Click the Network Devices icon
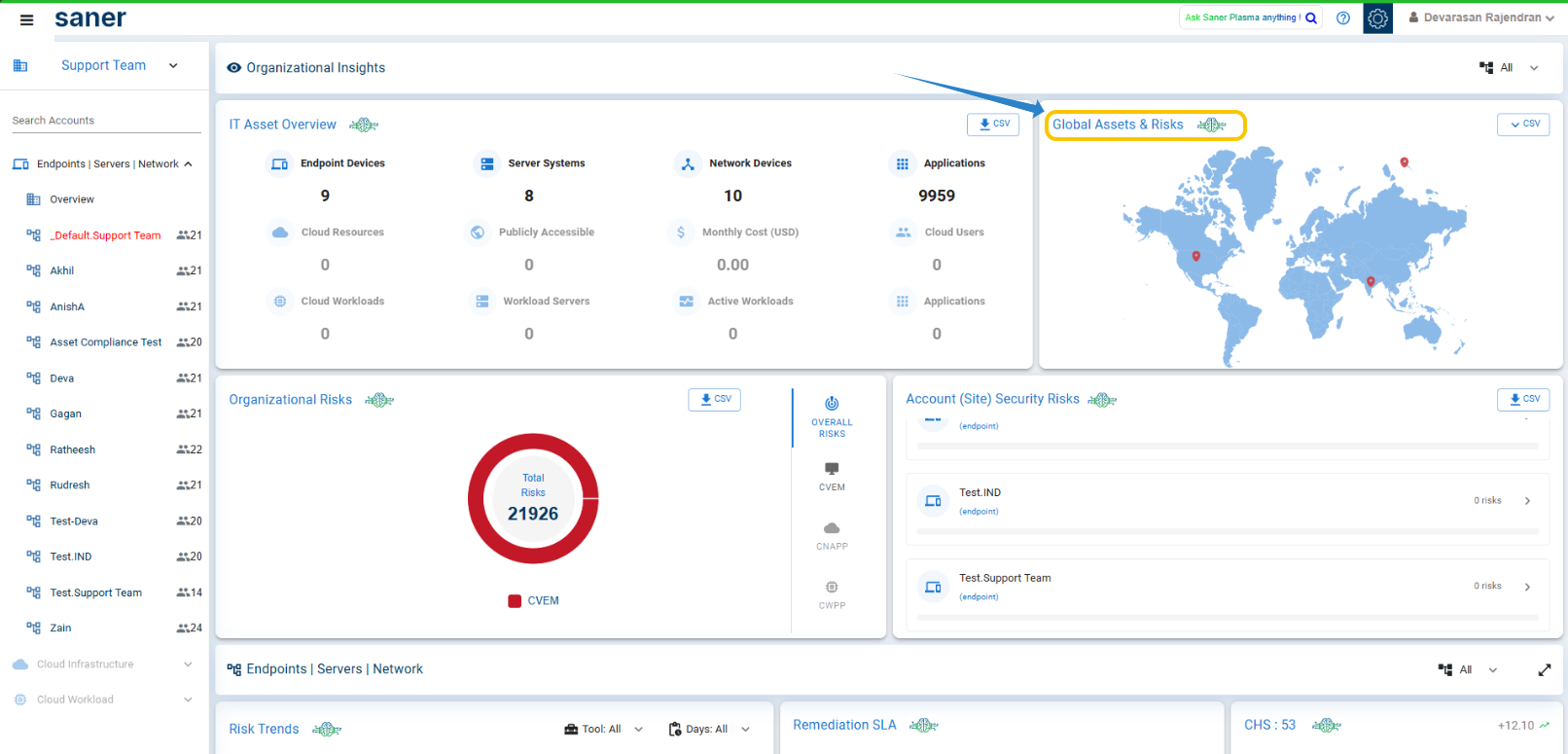1568x754 pixels. [688, 163]
